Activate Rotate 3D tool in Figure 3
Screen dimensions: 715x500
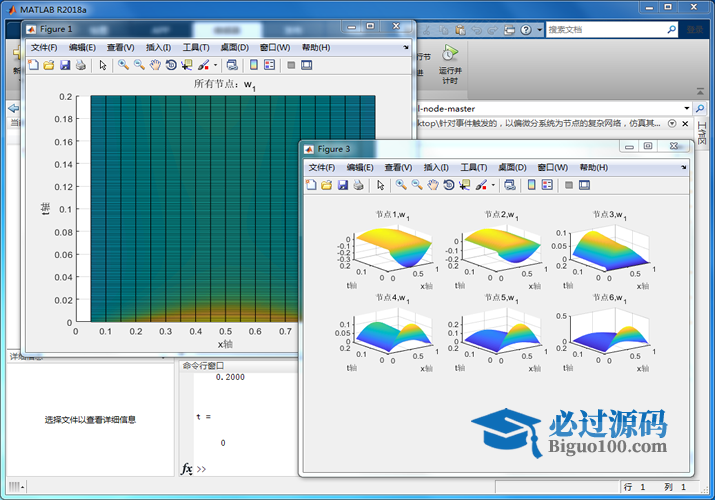coord(449,185)
